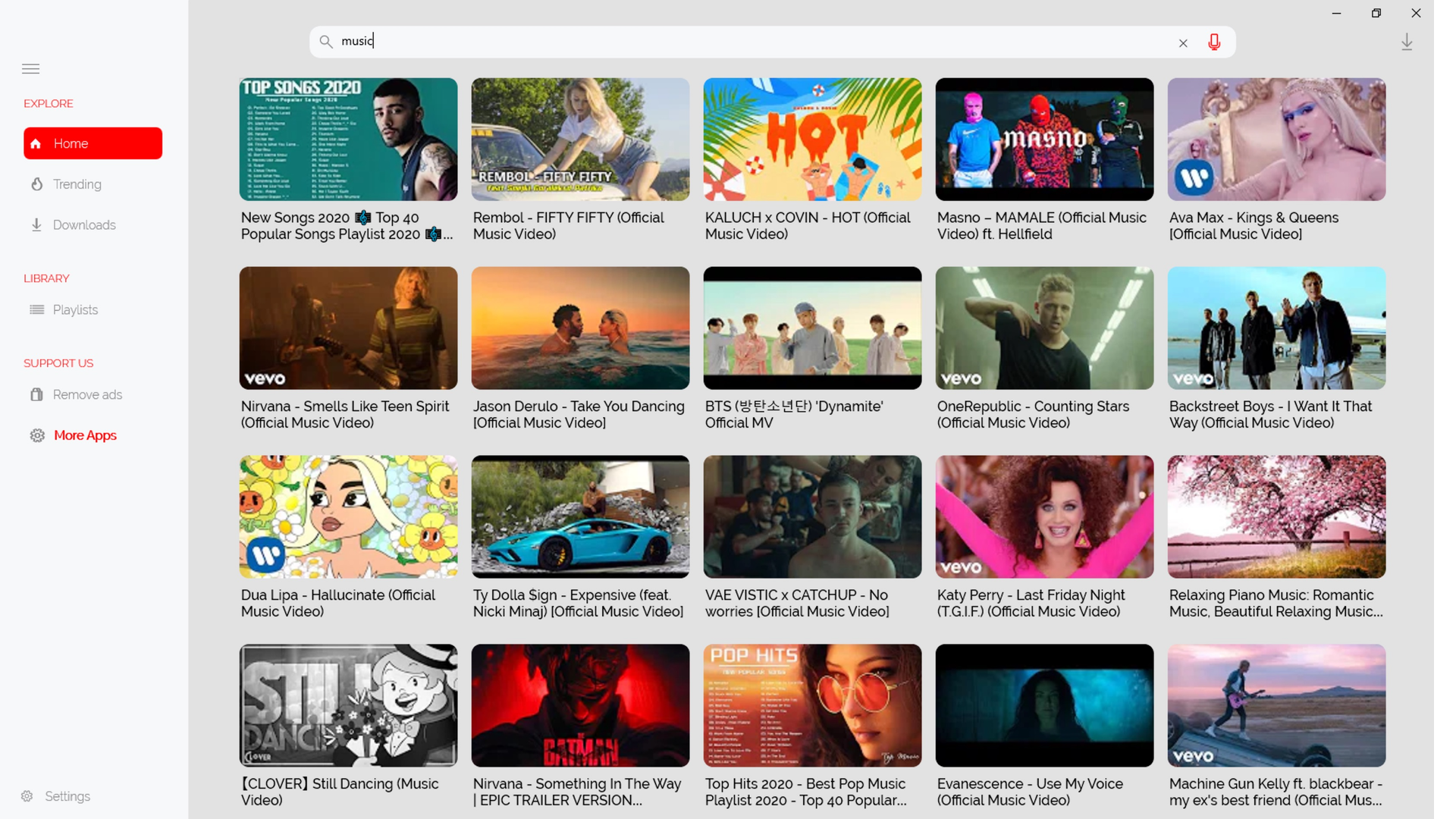Viewport: 1456px width, 819px height.
Task: Click the Trending flame icon
Action: (36, 184)
